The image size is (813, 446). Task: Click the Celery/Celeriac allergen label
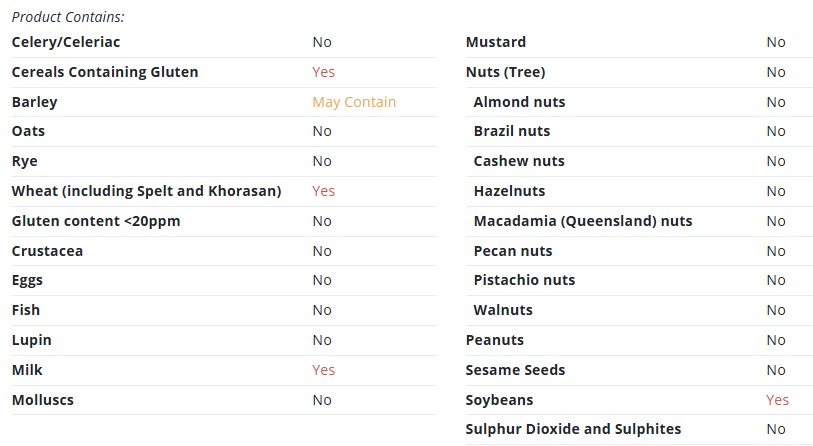tap(66, 42)
